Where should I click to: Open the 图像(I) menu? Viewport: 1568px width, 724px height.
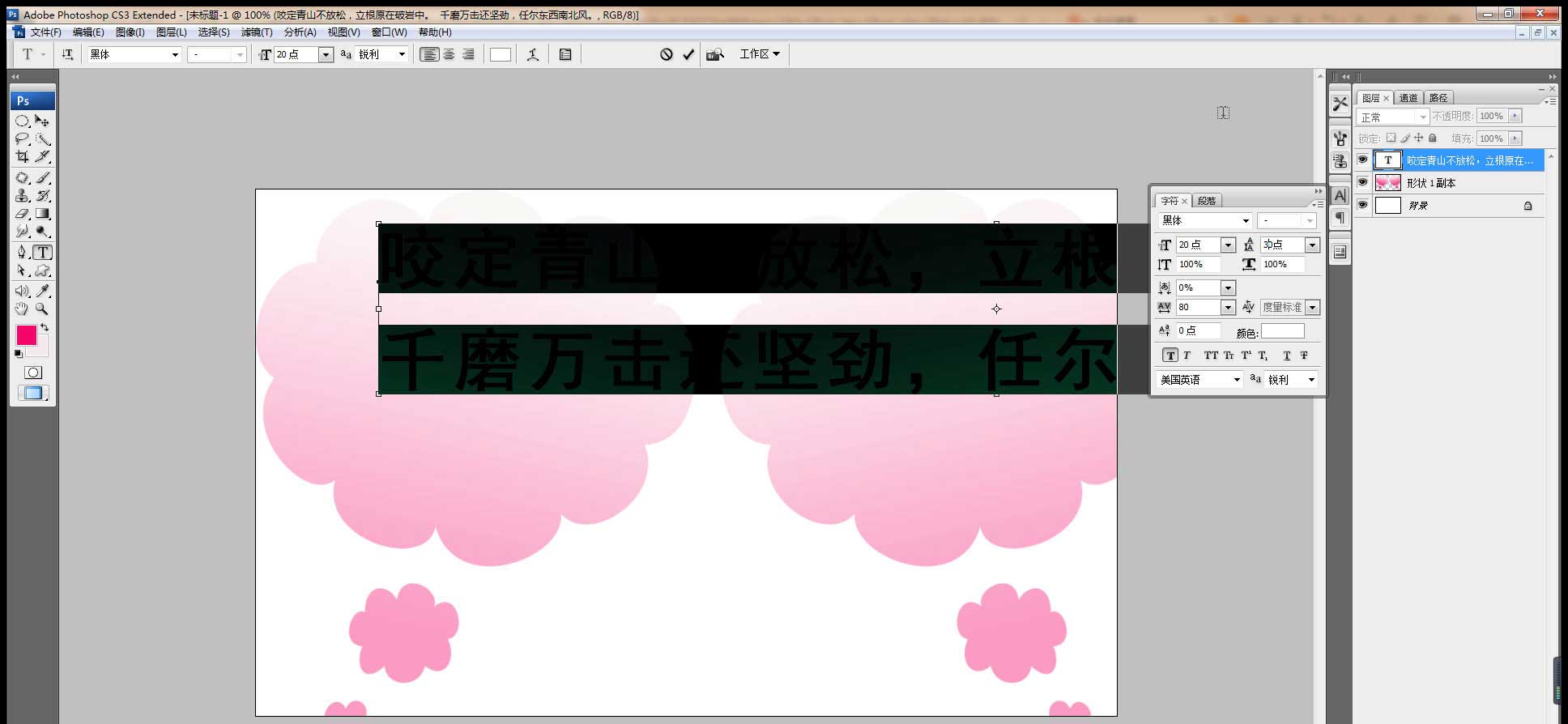pos(130,32)
